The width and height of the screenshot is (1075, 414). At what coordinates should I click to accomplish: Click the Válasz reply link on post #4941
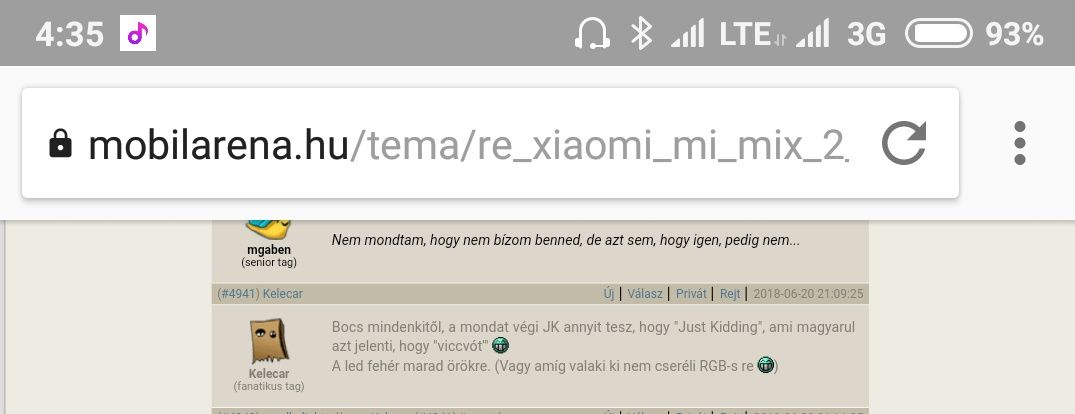[x=644, y=294]
